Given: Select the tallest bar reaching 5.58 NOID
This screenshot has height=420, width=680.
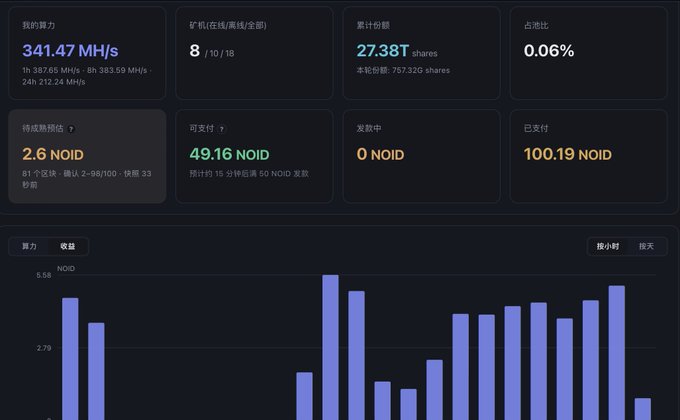Looking at the screenshot, I should coord(330,347).
